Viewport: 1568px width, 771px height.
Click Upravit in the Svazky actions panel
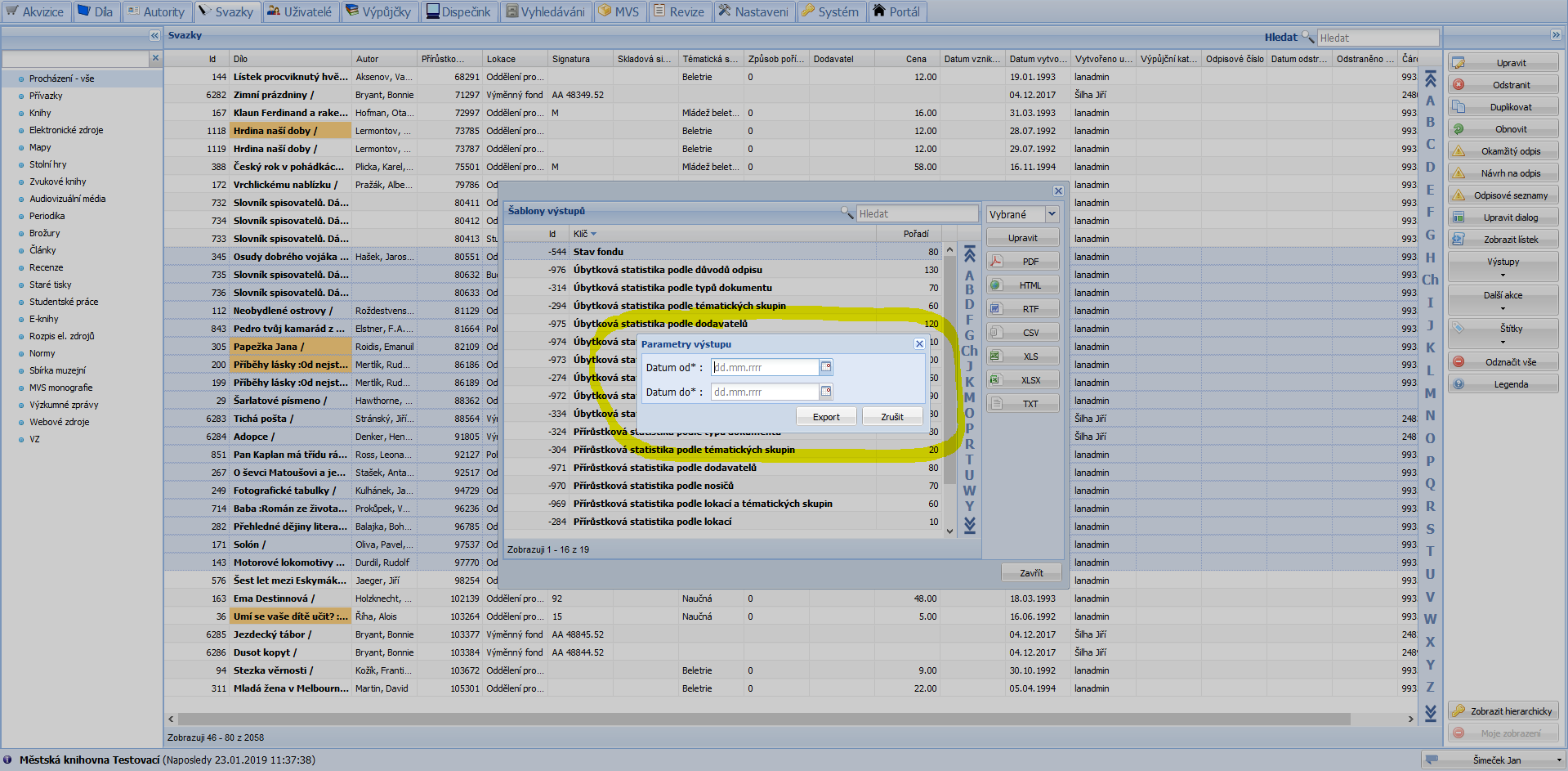pyautogui.click(x=1503, y=63)
